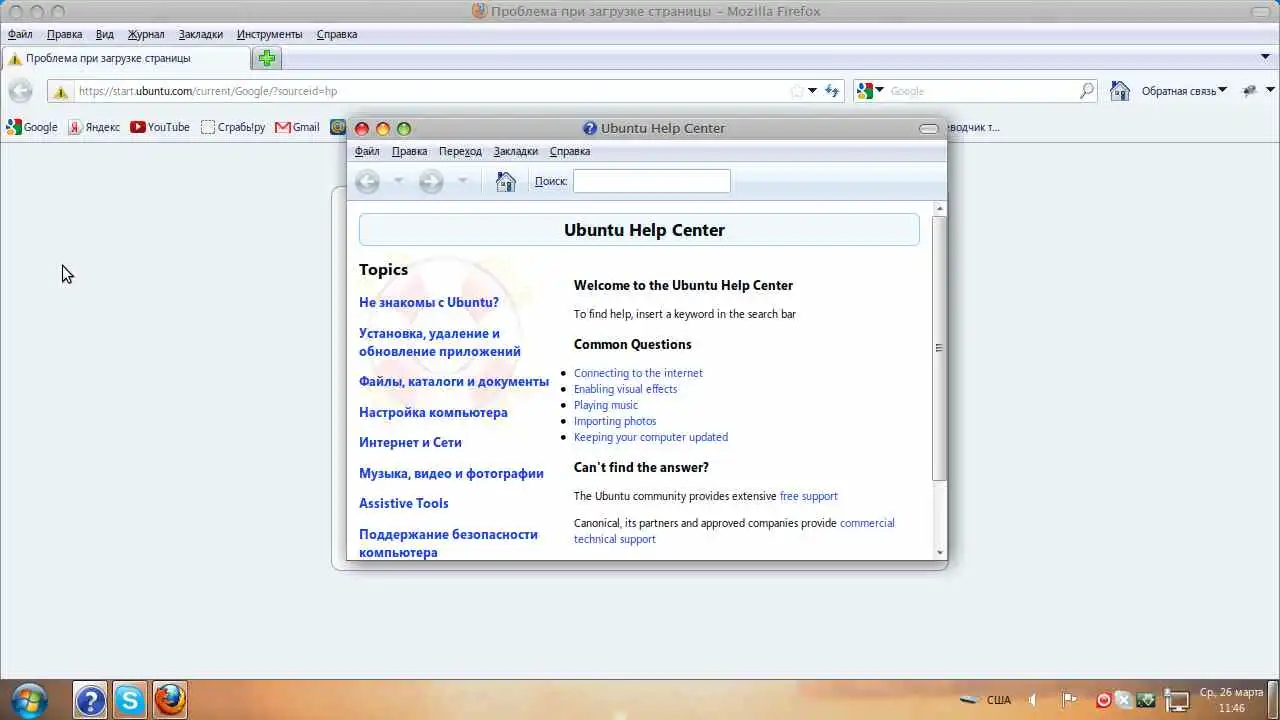Open new tab with green plus
Image resolution: width=1280 pixels, height=720 pixels.
(267, 58)
